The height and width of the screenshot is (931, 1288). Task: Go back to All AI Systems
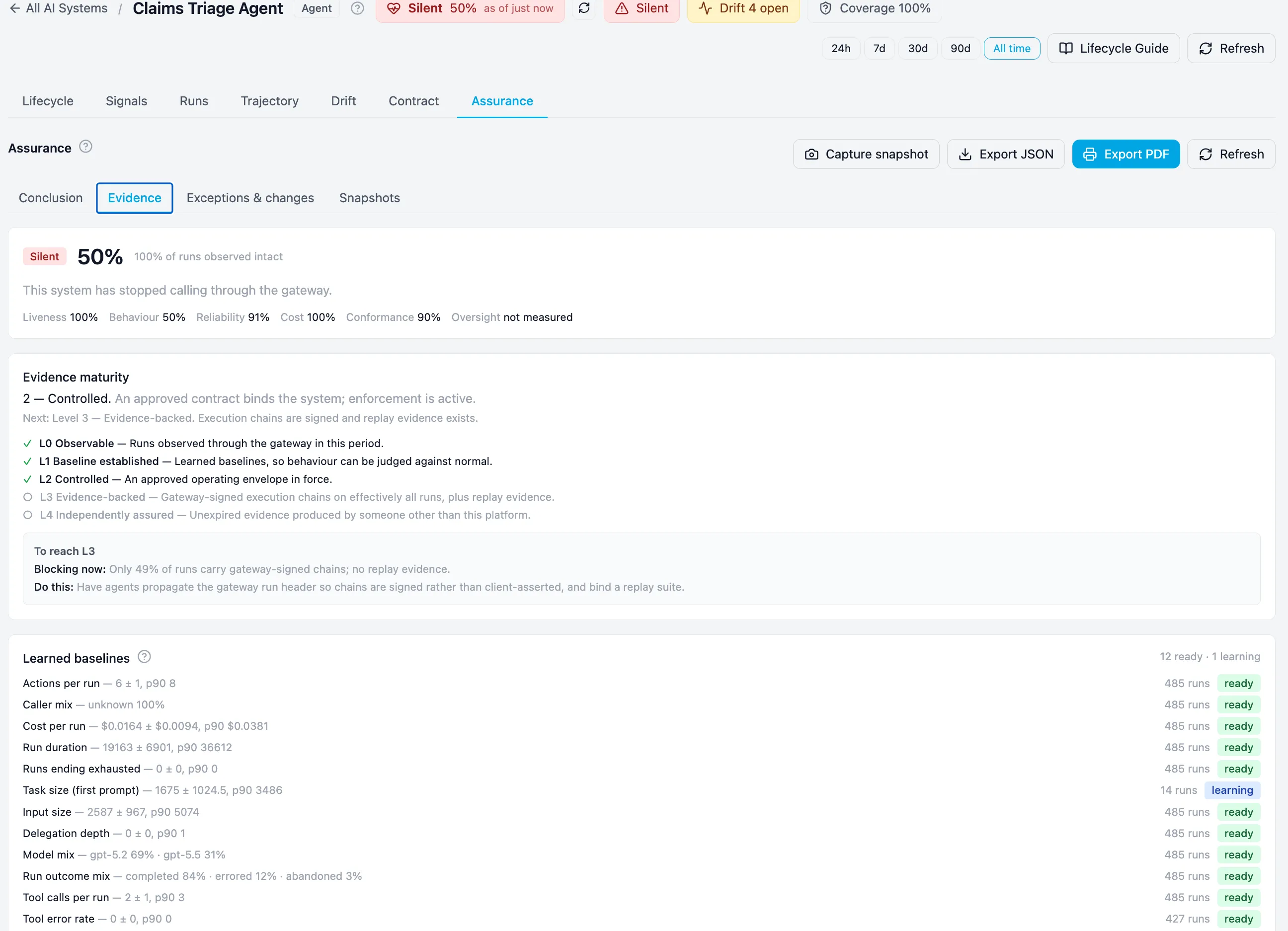pyautogui.click(x=59, y=8)
